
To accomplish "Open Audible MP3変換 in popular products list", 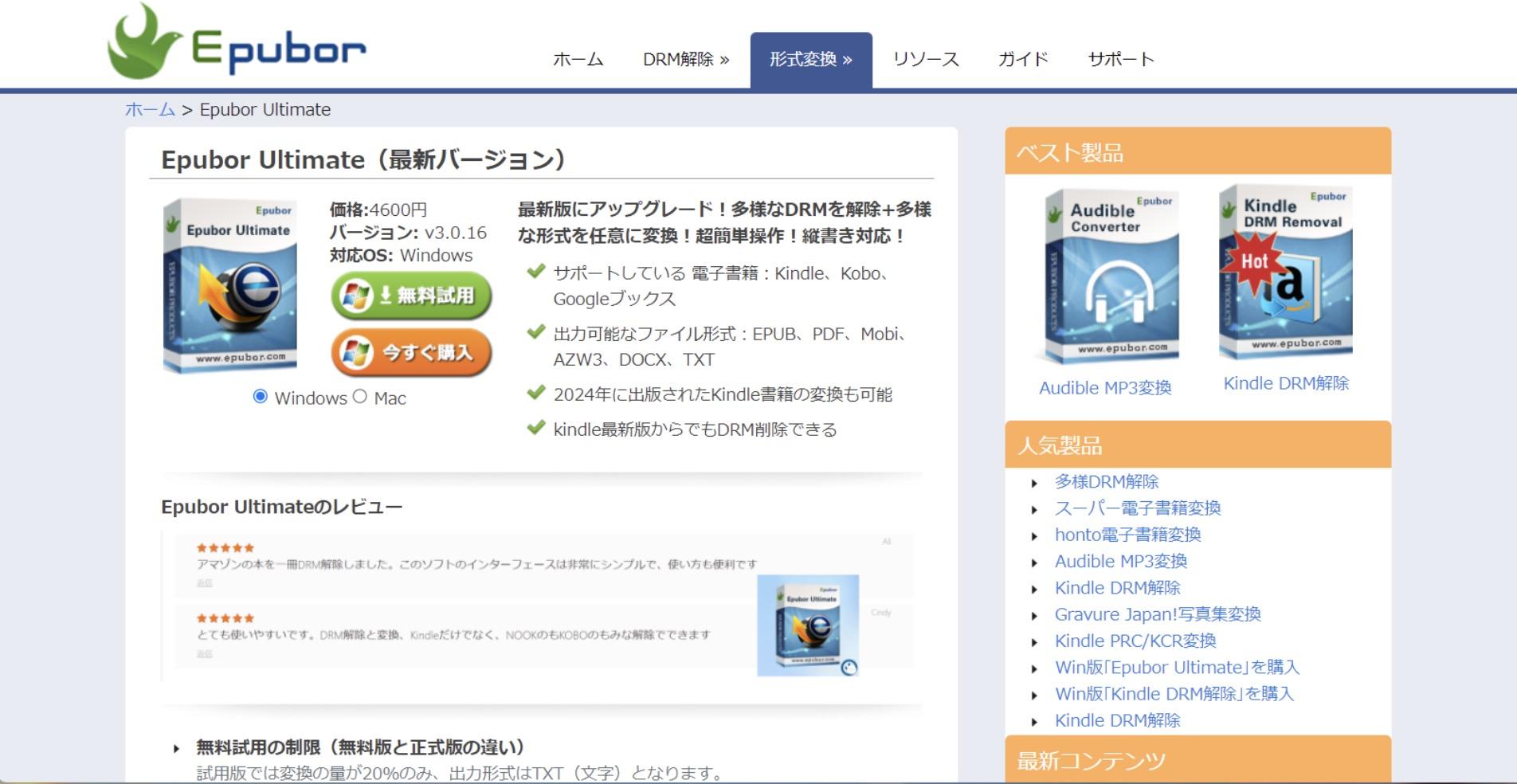I will coord(1121,561).
